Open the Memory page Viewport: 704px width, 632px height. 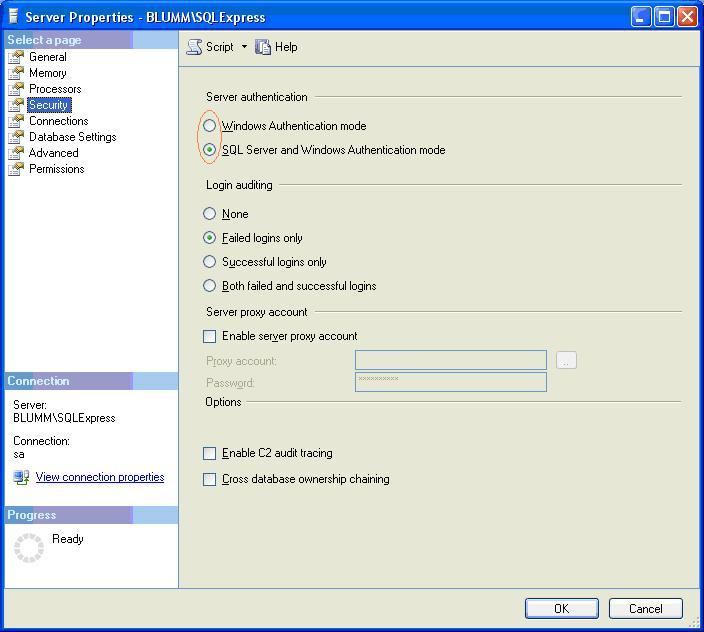[48, 73]
